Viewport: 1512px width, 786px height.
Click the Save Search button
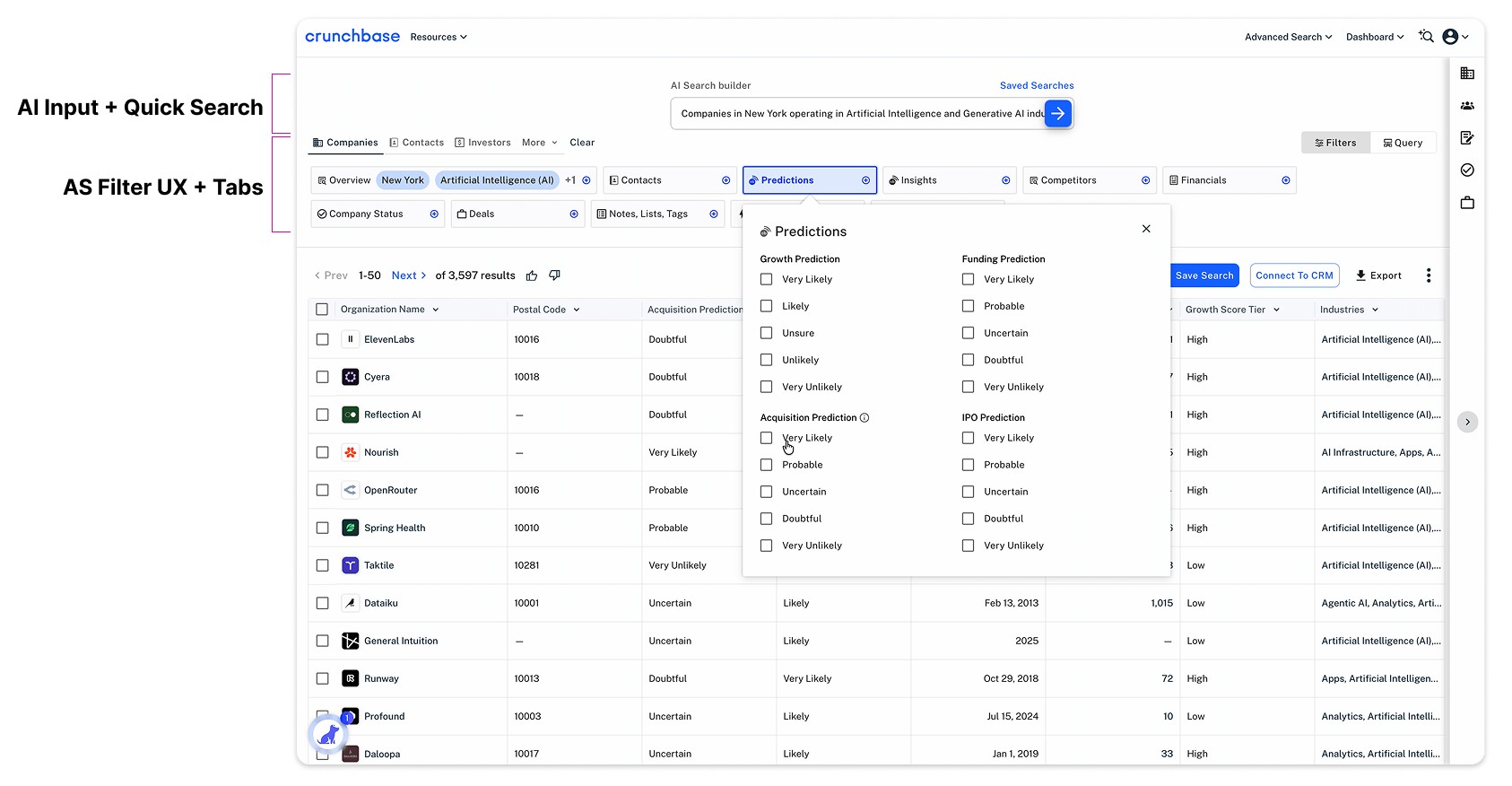(1204, 275)
